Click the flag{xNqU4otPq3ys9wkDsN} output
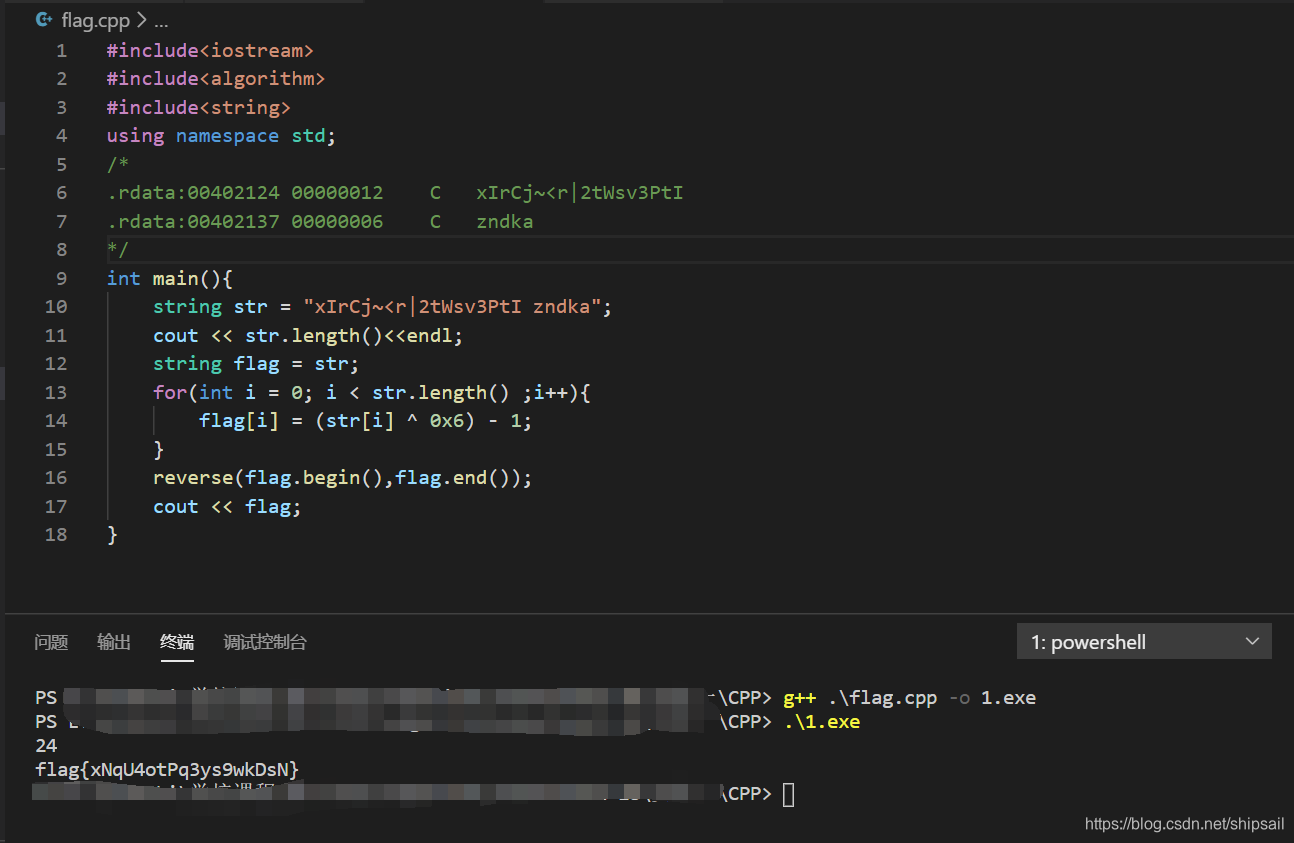Viewport: 1294px width, 843px height. click(167, 769)
